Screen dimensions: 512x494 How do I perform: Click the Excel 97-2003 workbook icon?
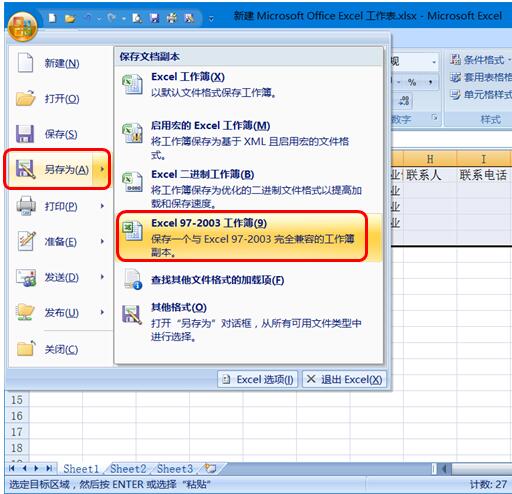pos(133,231)
